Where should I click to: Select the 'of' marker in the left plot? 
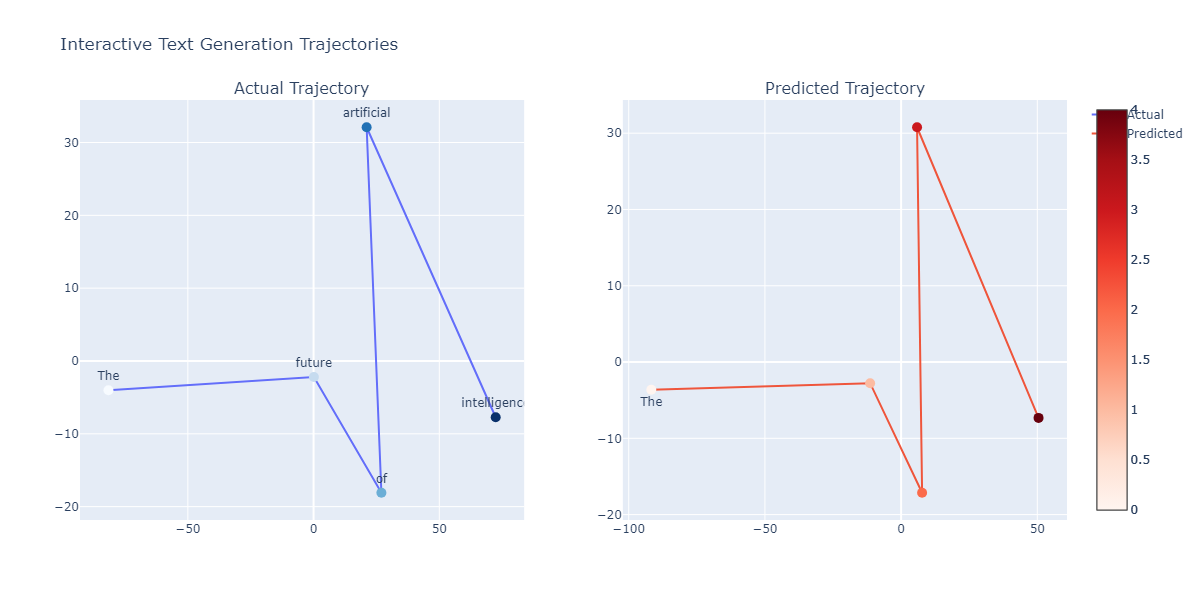click(x=381, y=493)
